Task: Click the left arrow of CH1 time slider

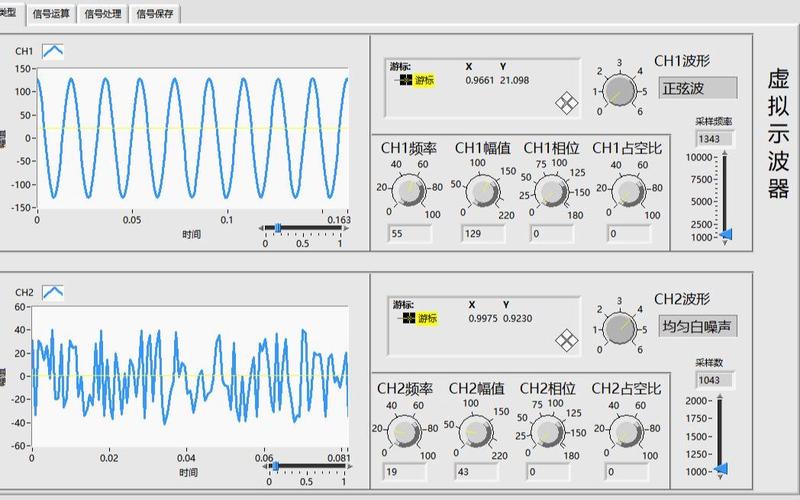Action: tap(261, 228)
